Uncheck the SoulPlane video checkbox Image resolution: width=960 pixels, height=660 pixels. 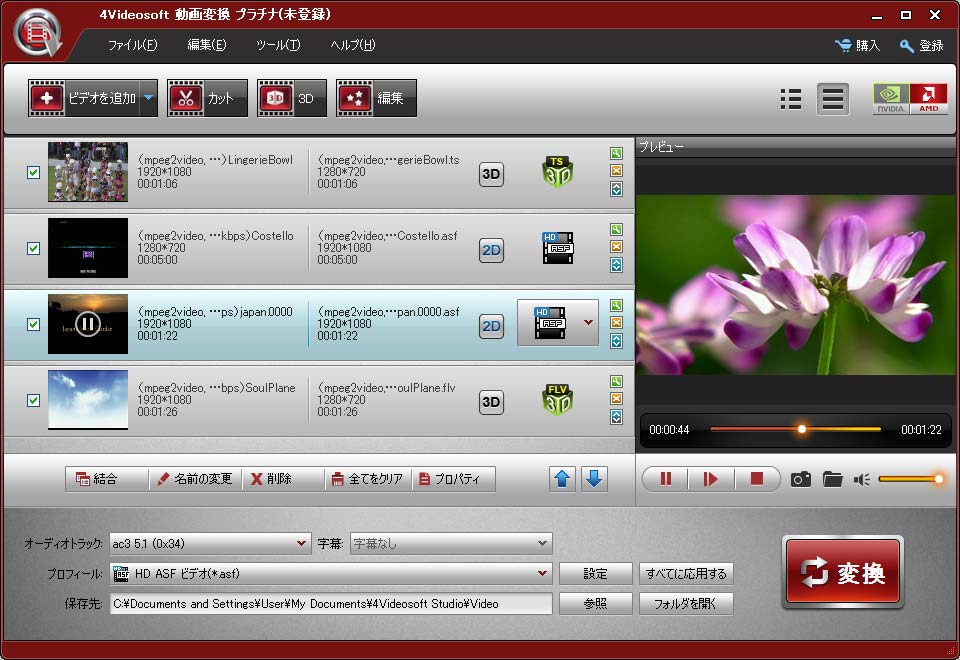pyautogui.click(x=34, y=400)
